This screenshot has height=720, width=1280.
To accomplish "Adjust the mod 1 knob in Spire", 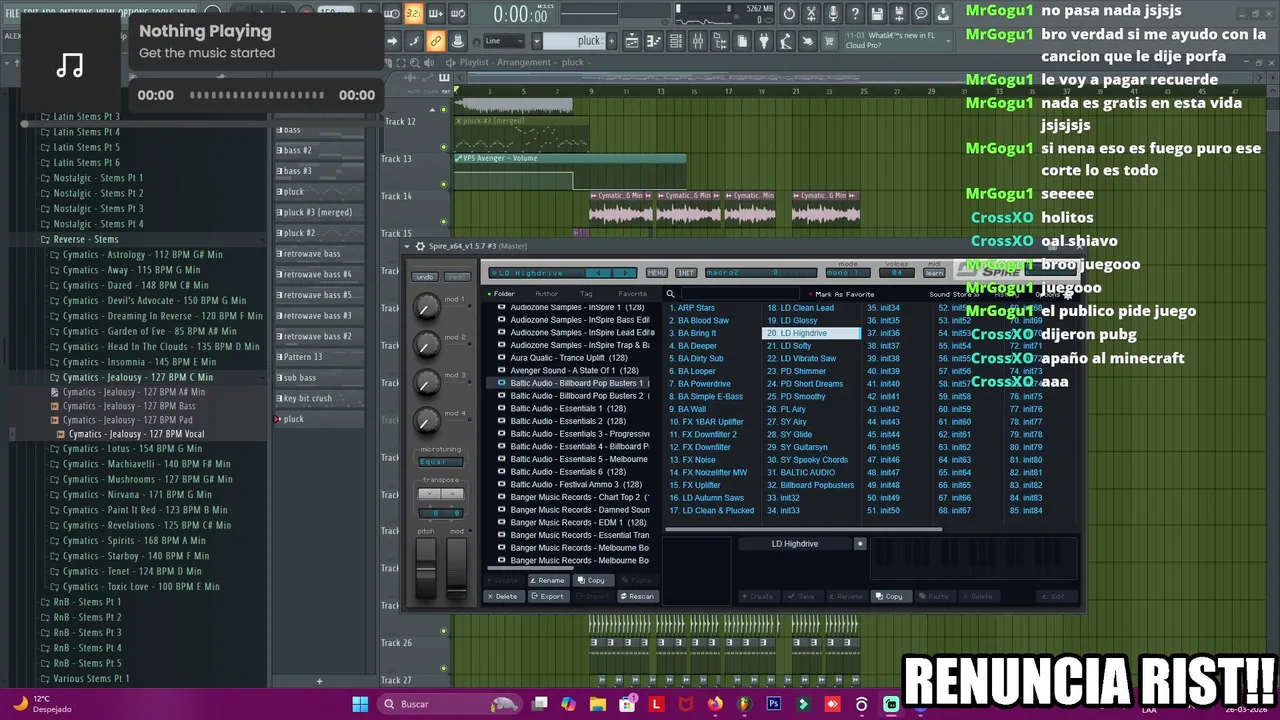I will pos(427,308).
